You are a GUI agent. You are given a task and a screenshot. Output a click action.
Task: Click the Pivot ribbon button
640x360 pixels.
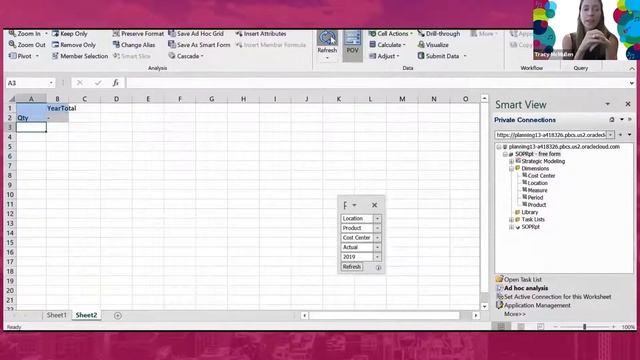[24, 56]
